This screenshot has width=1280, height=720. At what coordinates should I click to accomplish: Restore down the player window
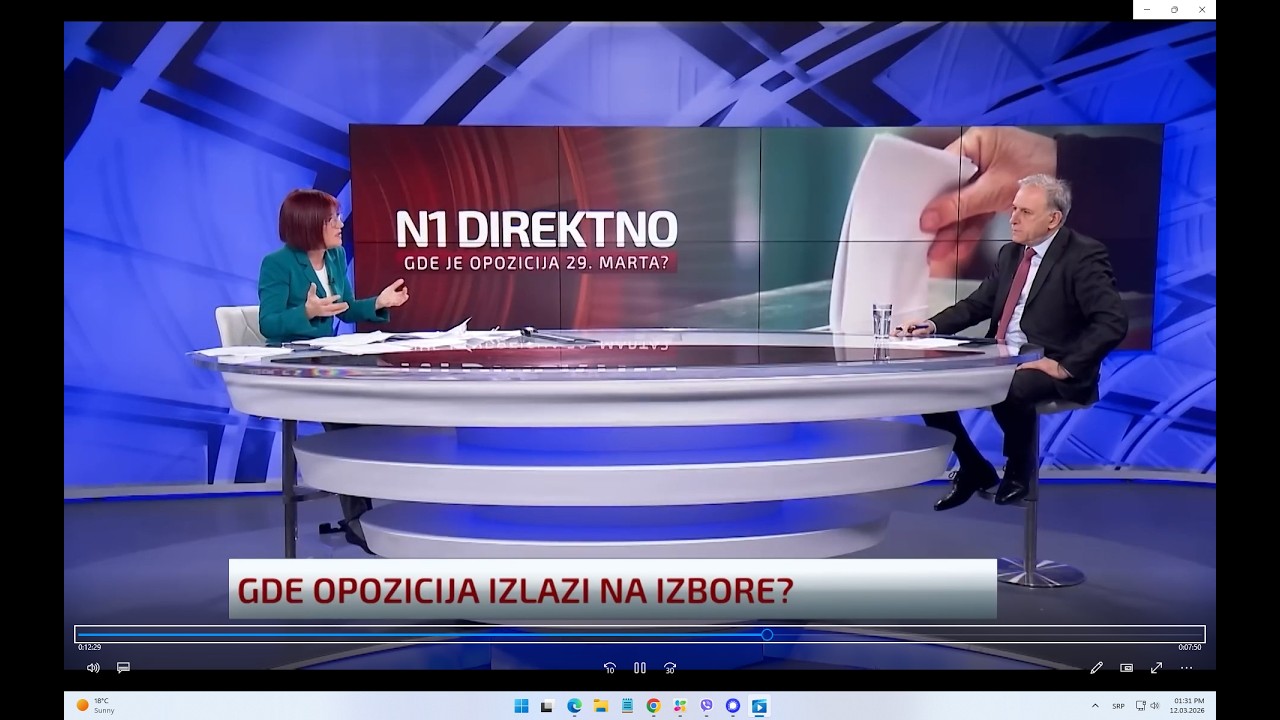coord(1174,9)
